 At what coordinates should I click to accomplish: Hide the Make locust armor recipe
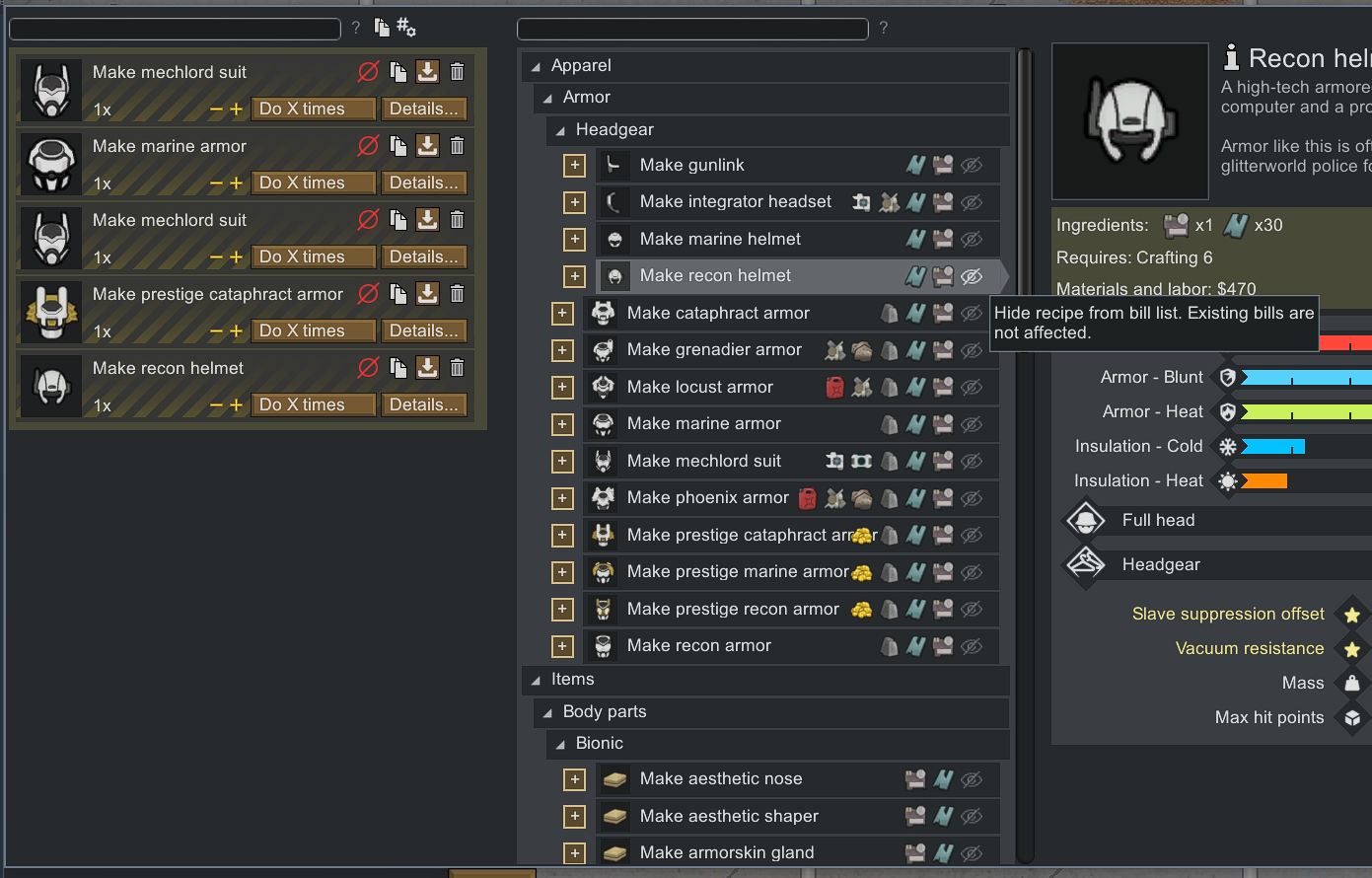tap(972, 387)
